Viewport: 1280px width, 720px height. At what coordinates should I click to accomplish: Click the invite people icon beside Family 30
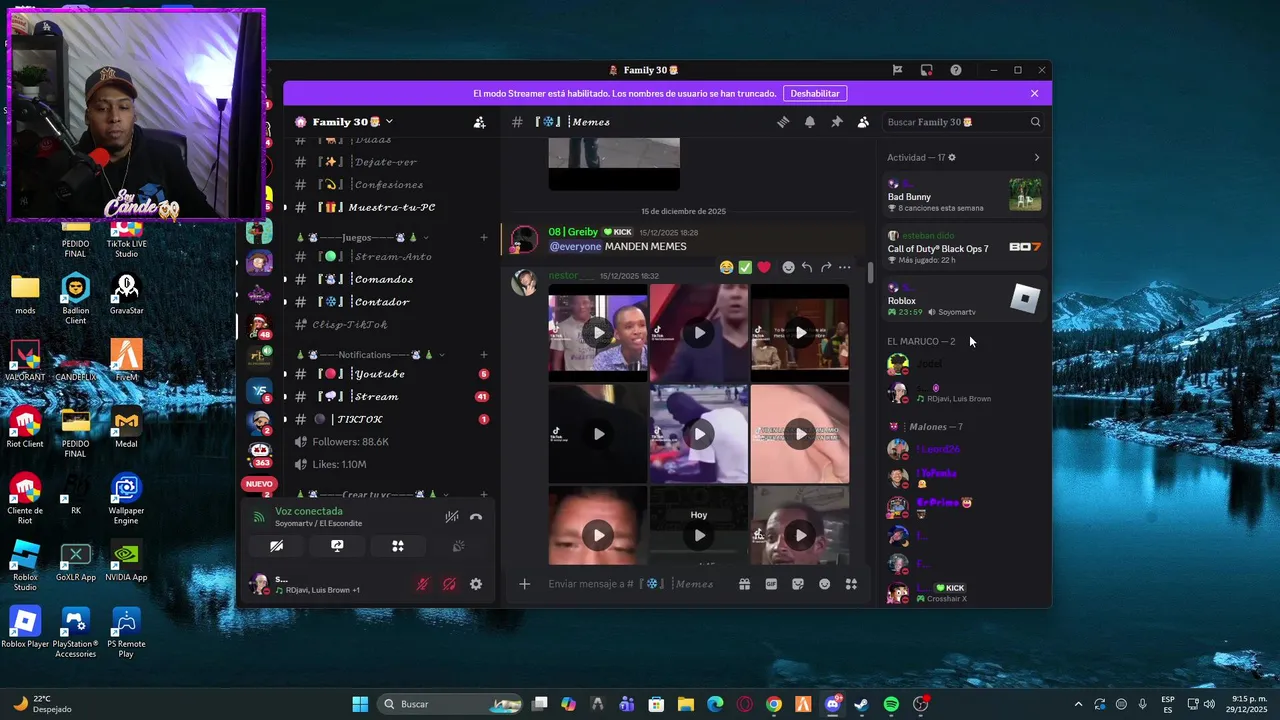(x=479, y=122)
